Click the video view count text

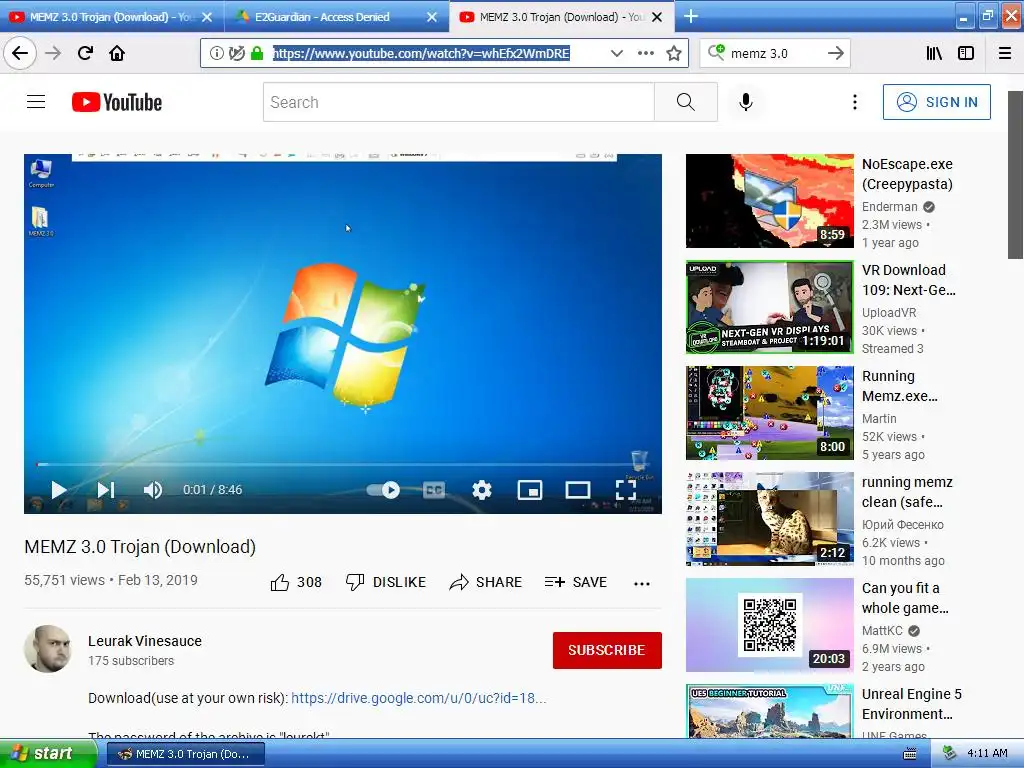(x=64, y=580)
